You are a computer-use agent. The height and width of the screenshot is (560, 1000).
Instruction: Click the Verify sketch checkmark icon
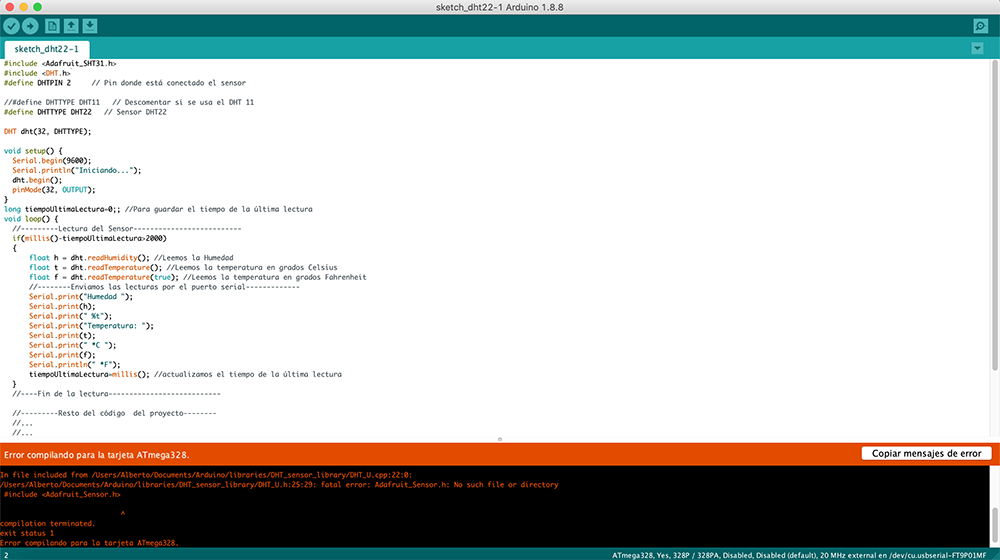click(11, 26)
